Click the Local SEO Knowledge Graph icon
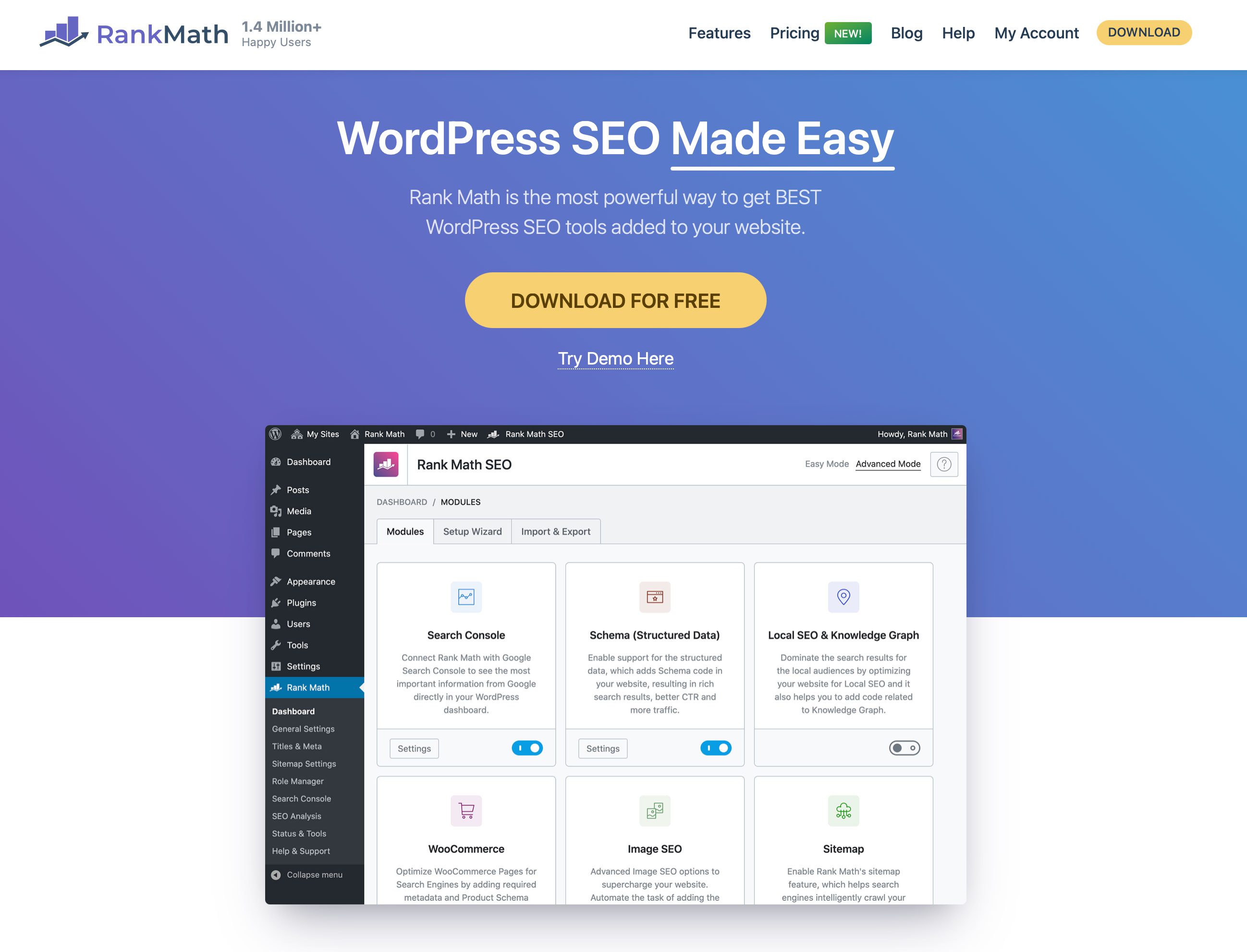The width and height of the screenshot is (1247, 952). (x=843, y=597)
